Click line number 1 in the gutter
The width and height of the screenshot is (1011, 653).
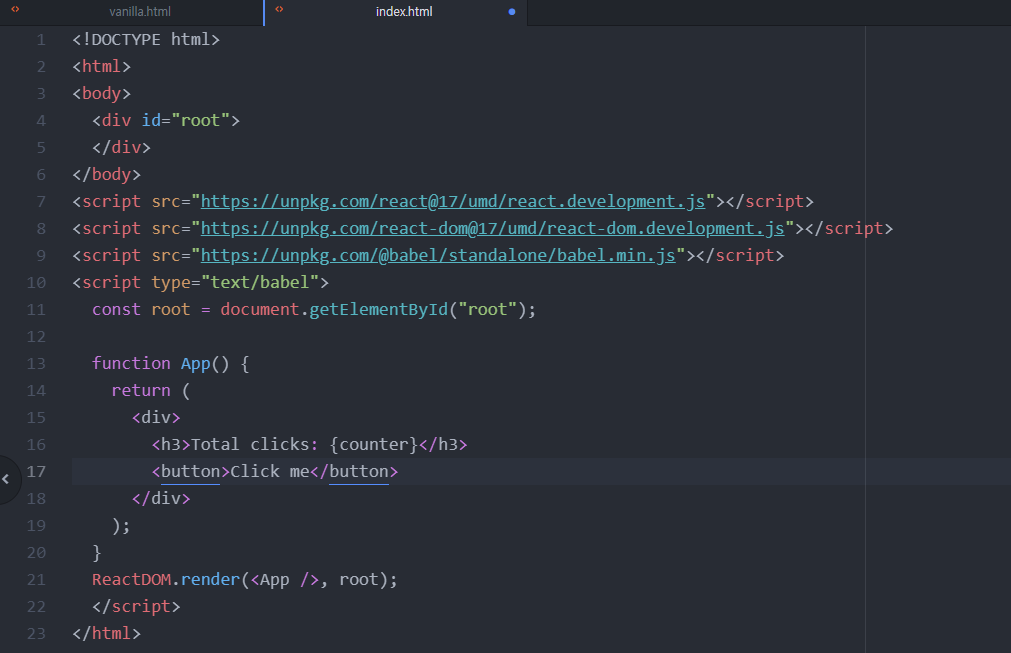(x=41, y=40)
